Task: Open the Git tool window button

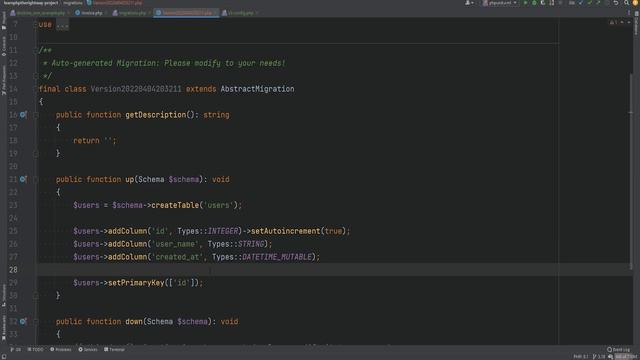Action: point(16,349)
